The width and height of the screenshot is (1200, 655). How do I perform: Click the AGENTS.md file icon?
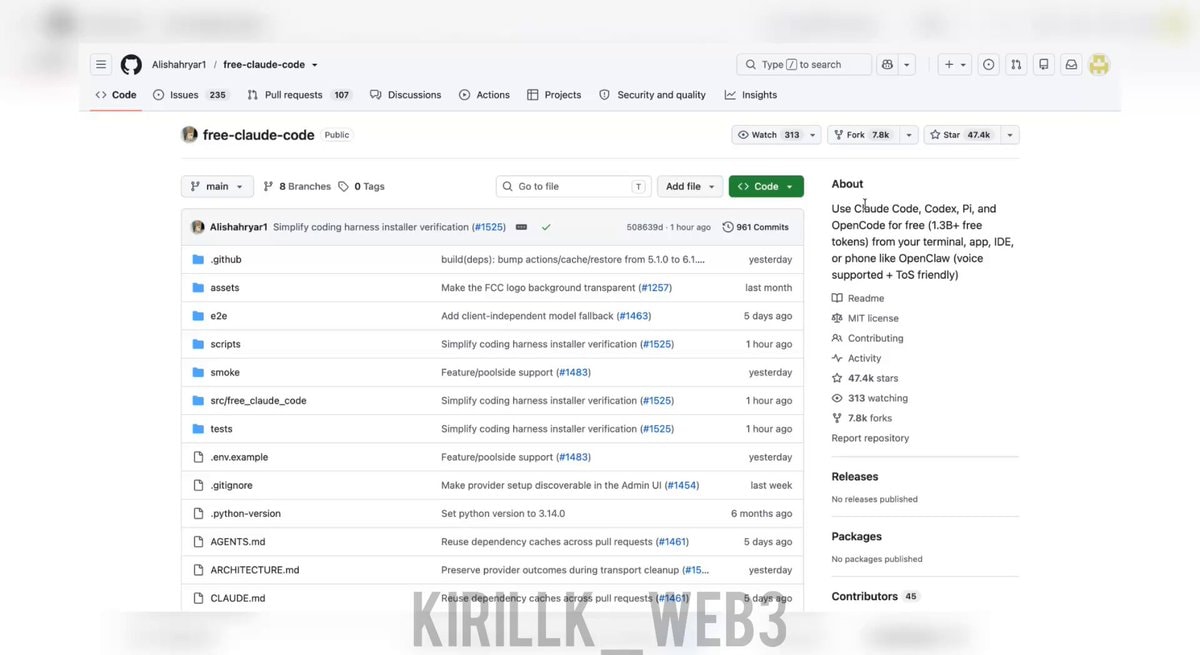(x=198, y=542)
